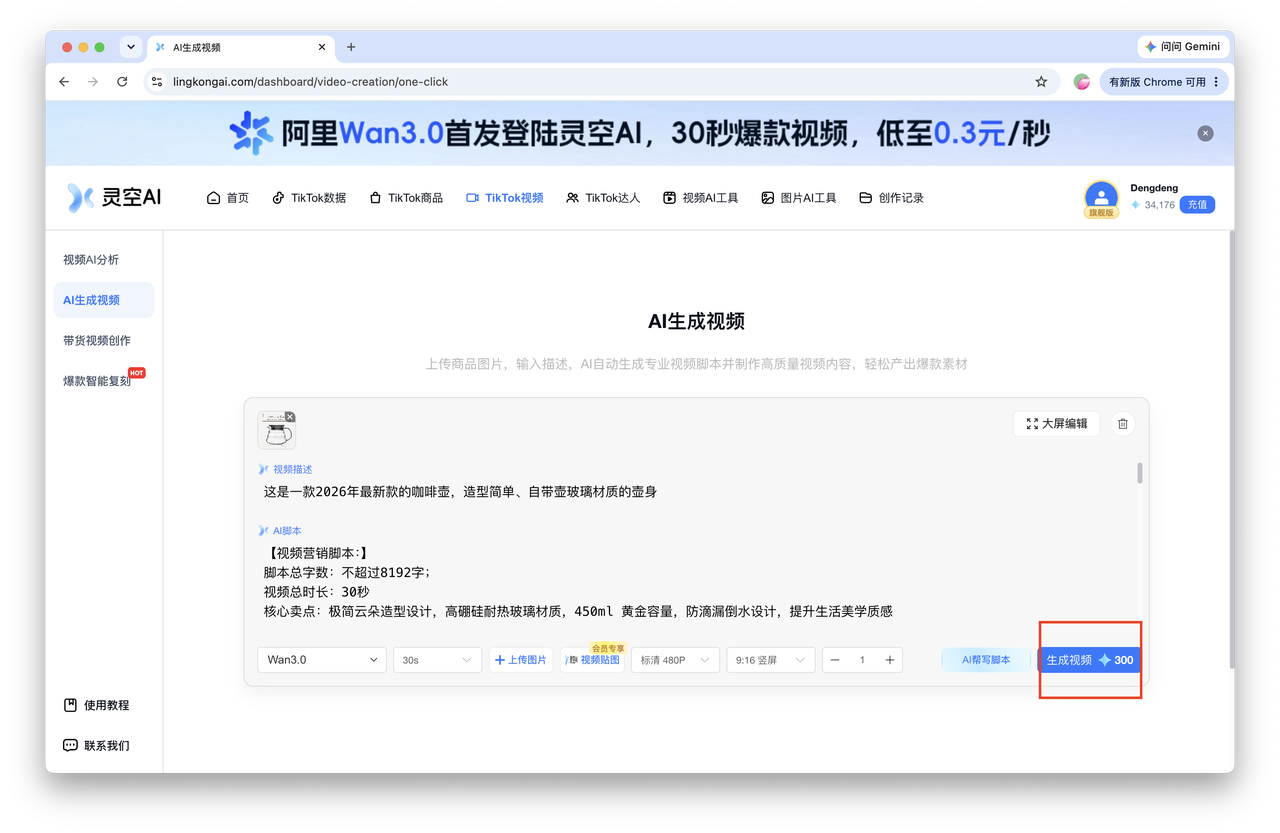The height and width of the screenshot is (833, 1280).
Task: Remove the uploaded coffee pot image
Action: (290, 416)
